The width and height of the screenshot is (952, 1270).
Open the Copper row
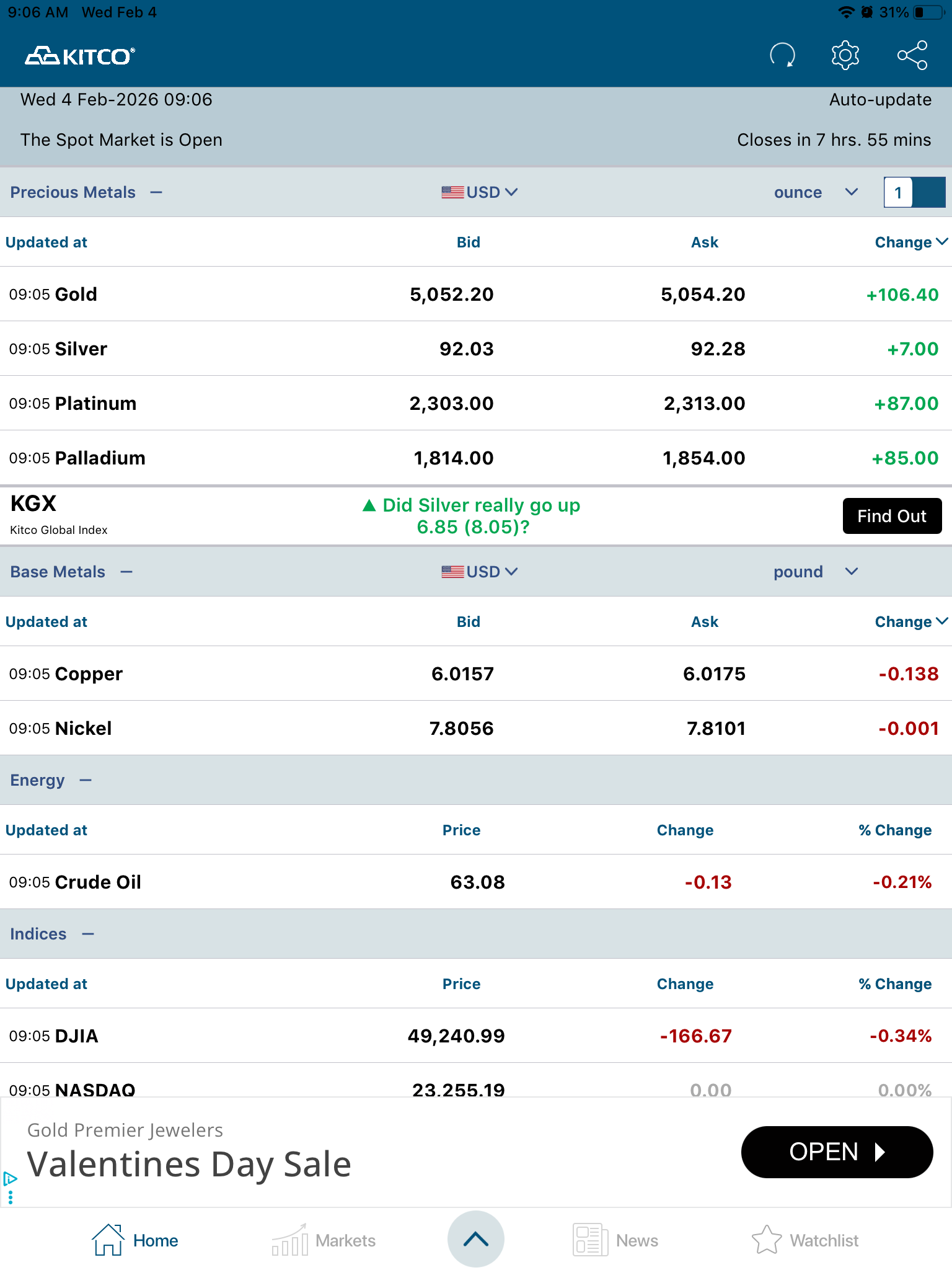(x=476, y=673)
